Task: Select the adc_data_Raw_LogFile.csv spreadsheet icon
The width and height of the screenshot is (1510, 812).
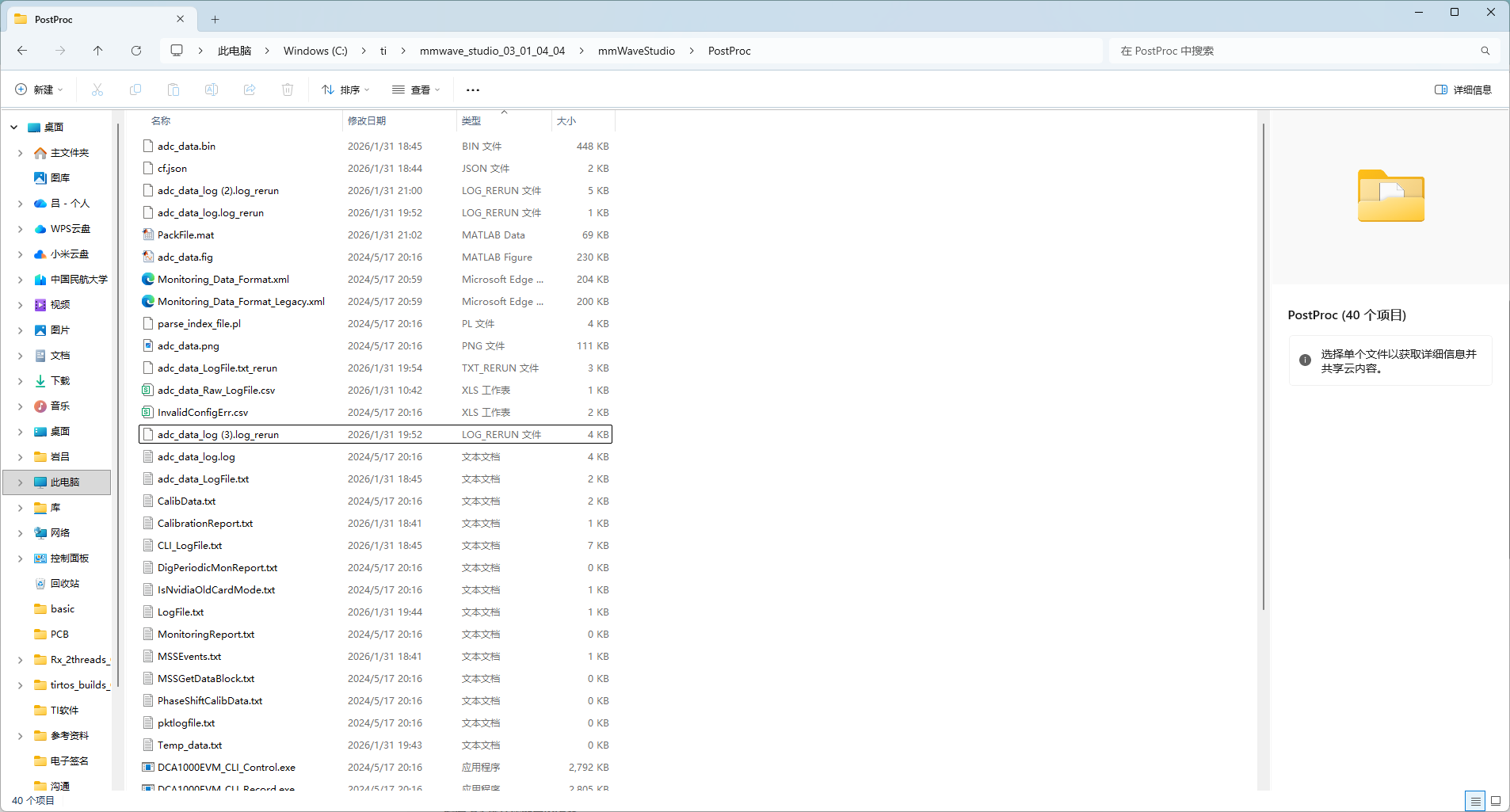Action: (x=148, y=390)
